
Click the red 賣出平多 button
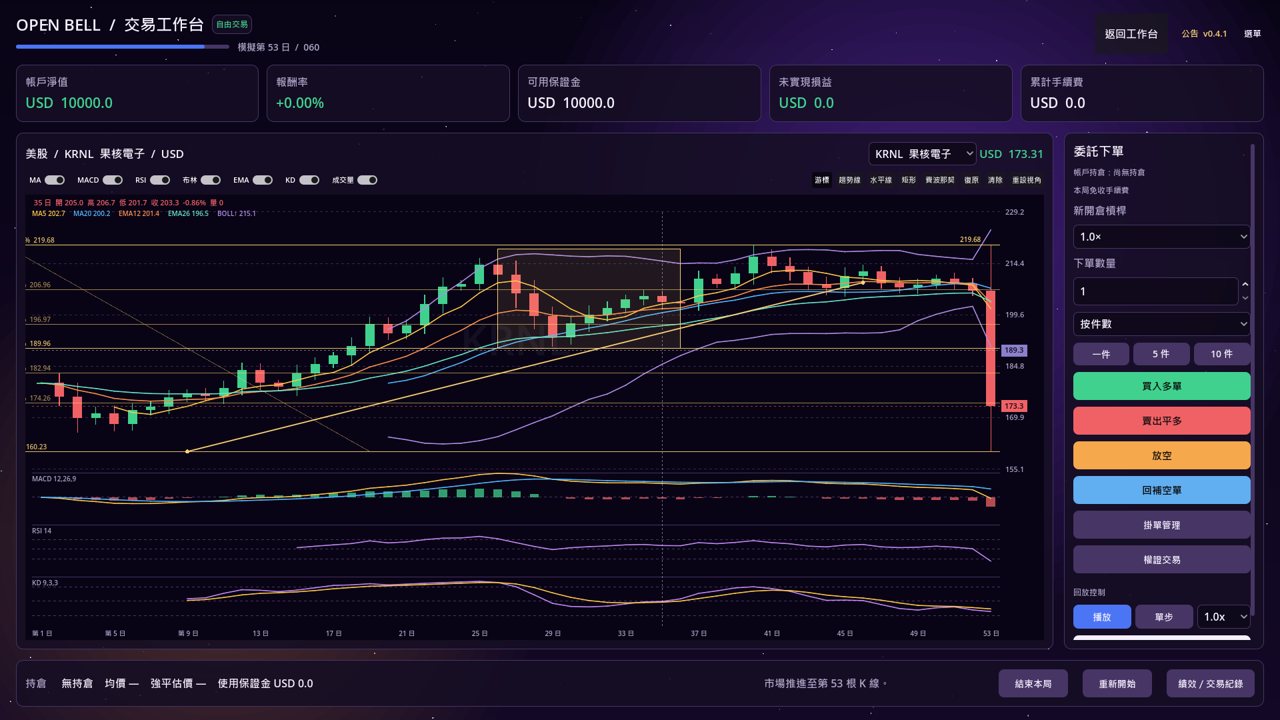1162,421
